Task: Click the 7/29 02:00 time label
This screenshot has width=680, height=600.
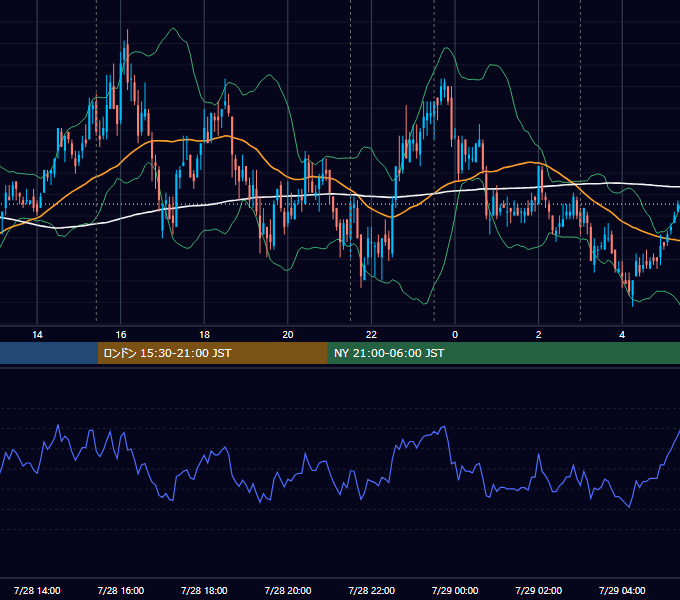Action: pyautogui.click(x=539, y=590)
